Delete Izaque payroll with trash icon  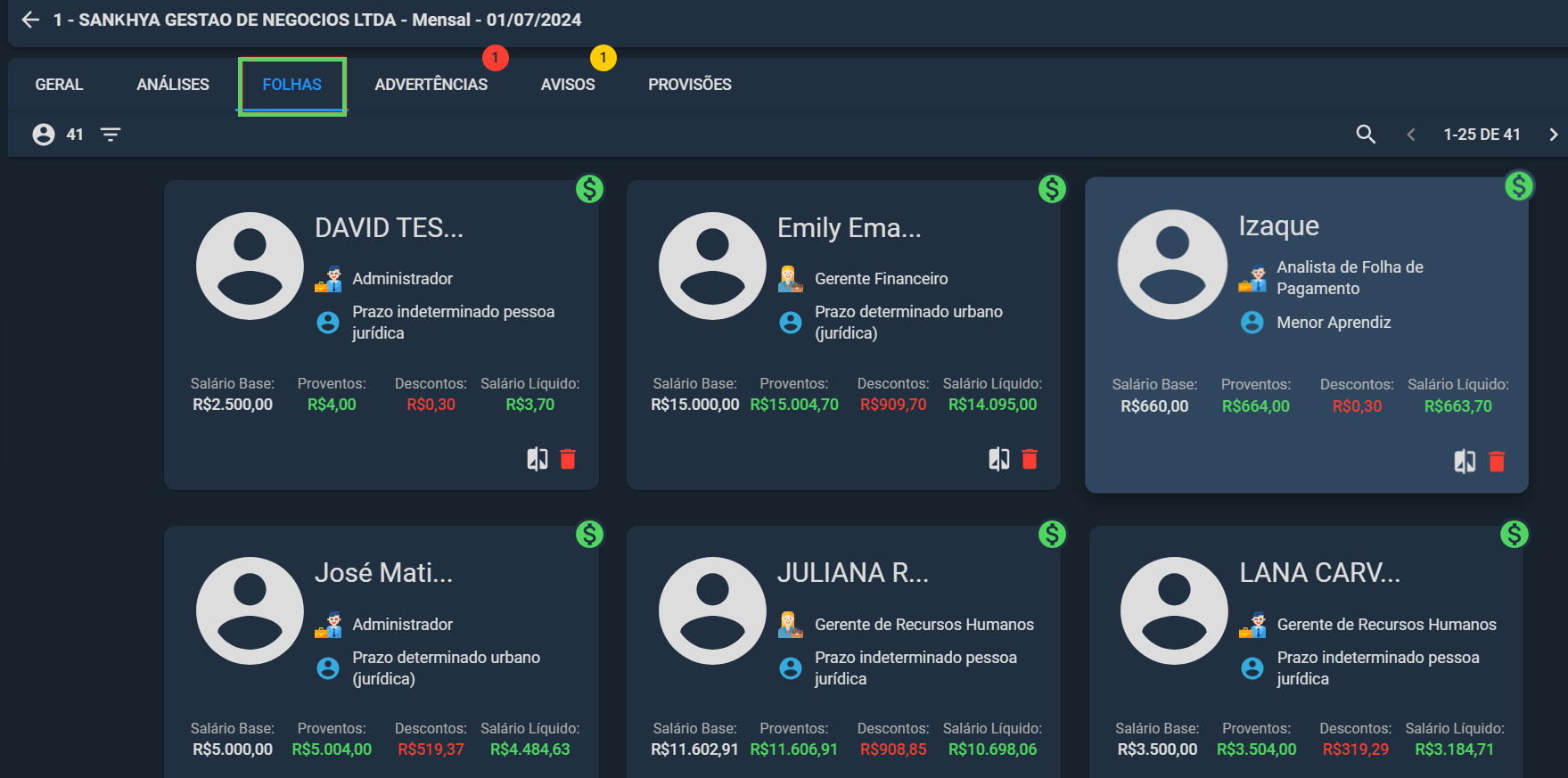click(1497, 462)
